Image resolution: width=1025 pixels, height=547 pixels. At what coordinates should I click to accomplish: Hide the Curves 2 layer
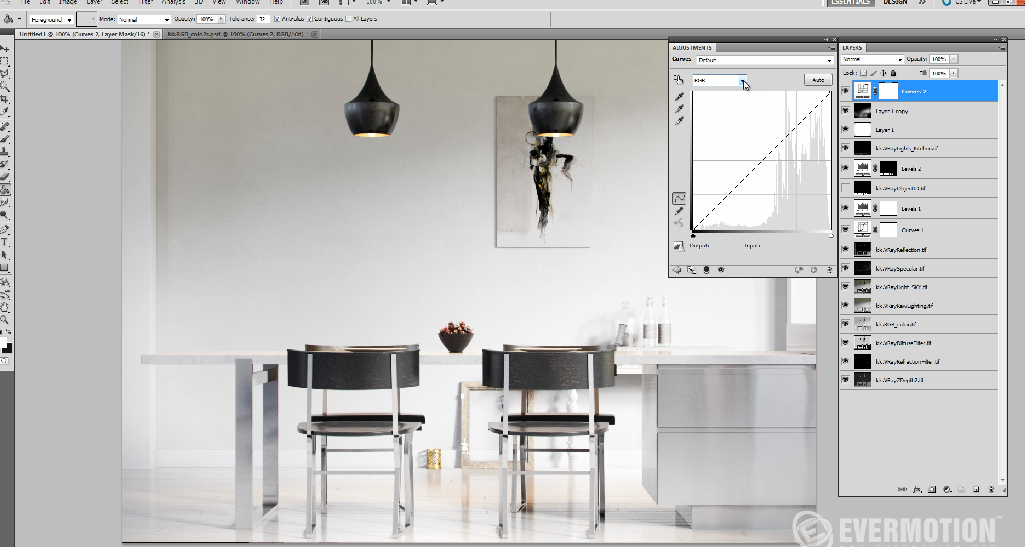846,91
